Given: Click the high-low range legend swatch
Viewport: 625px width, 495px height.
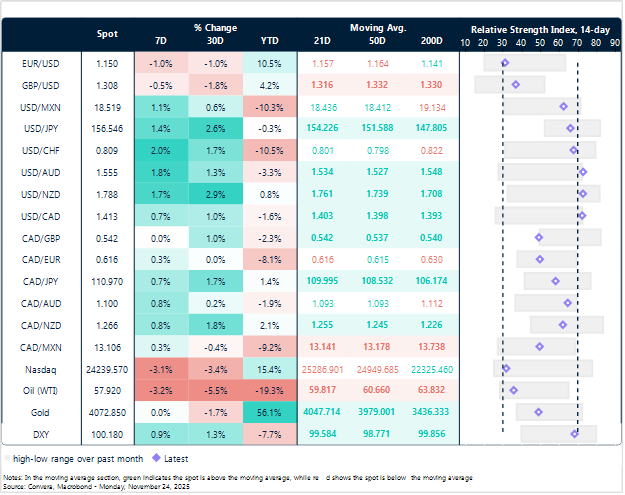Looking at the screenshot, I should [x=9, y=458].
